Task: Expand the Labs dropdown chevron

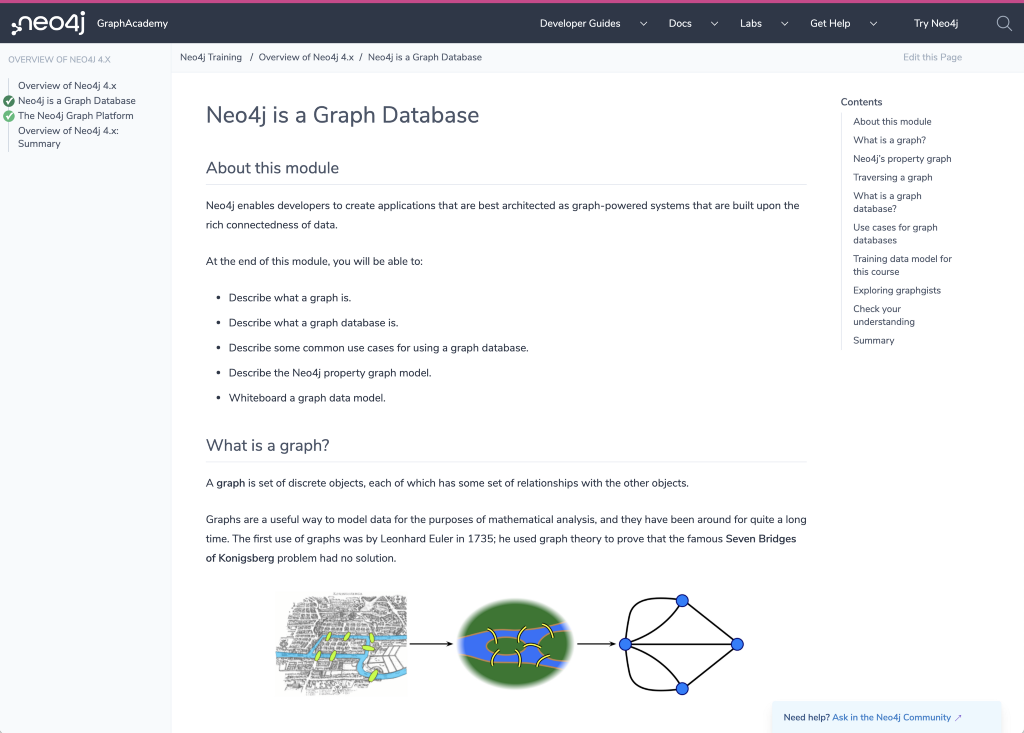Action: pyautogui.click(x=784, y=24)
